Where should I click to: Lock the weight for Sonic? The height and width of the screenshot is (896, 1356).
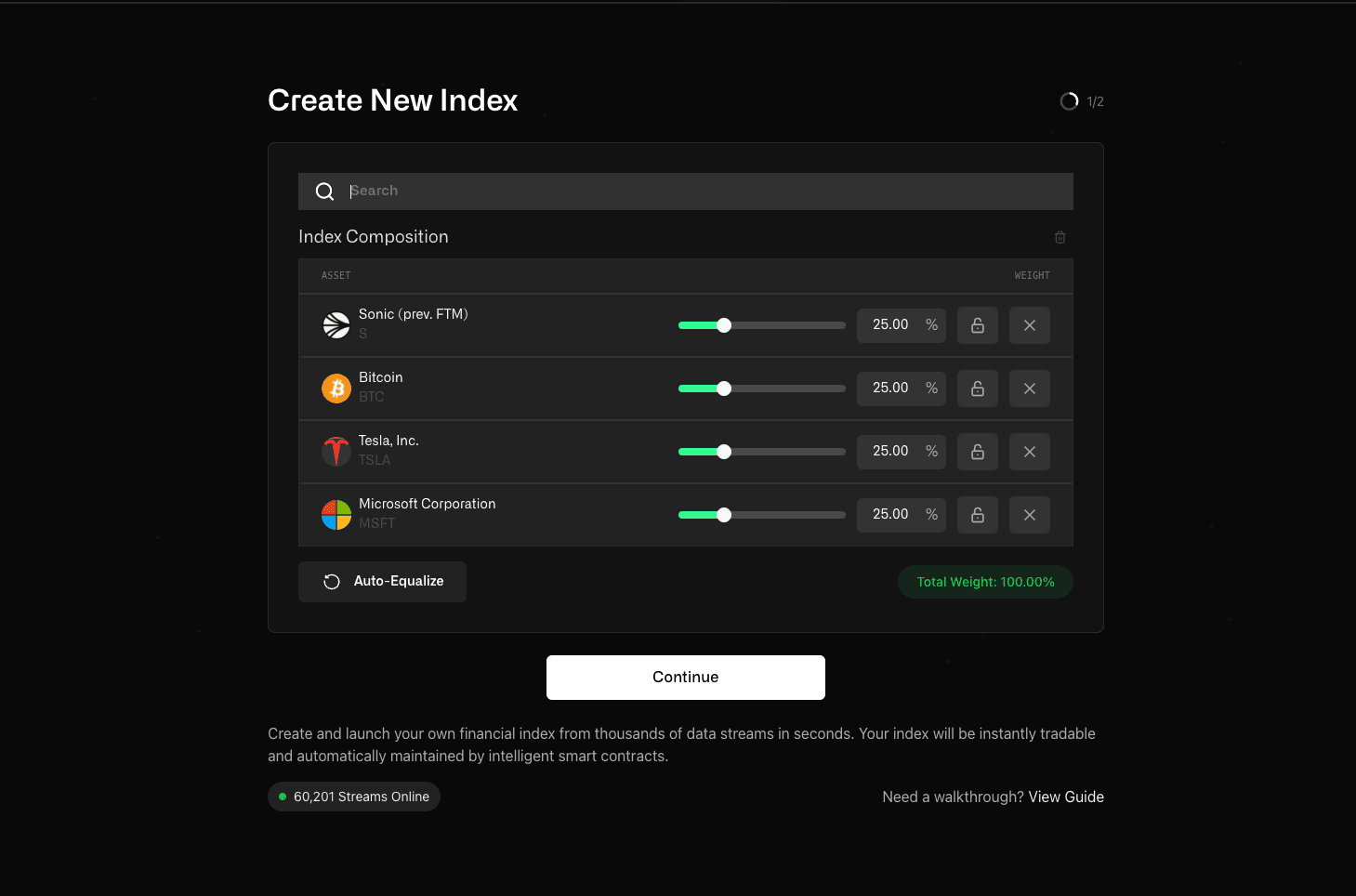tap(977, 324)
